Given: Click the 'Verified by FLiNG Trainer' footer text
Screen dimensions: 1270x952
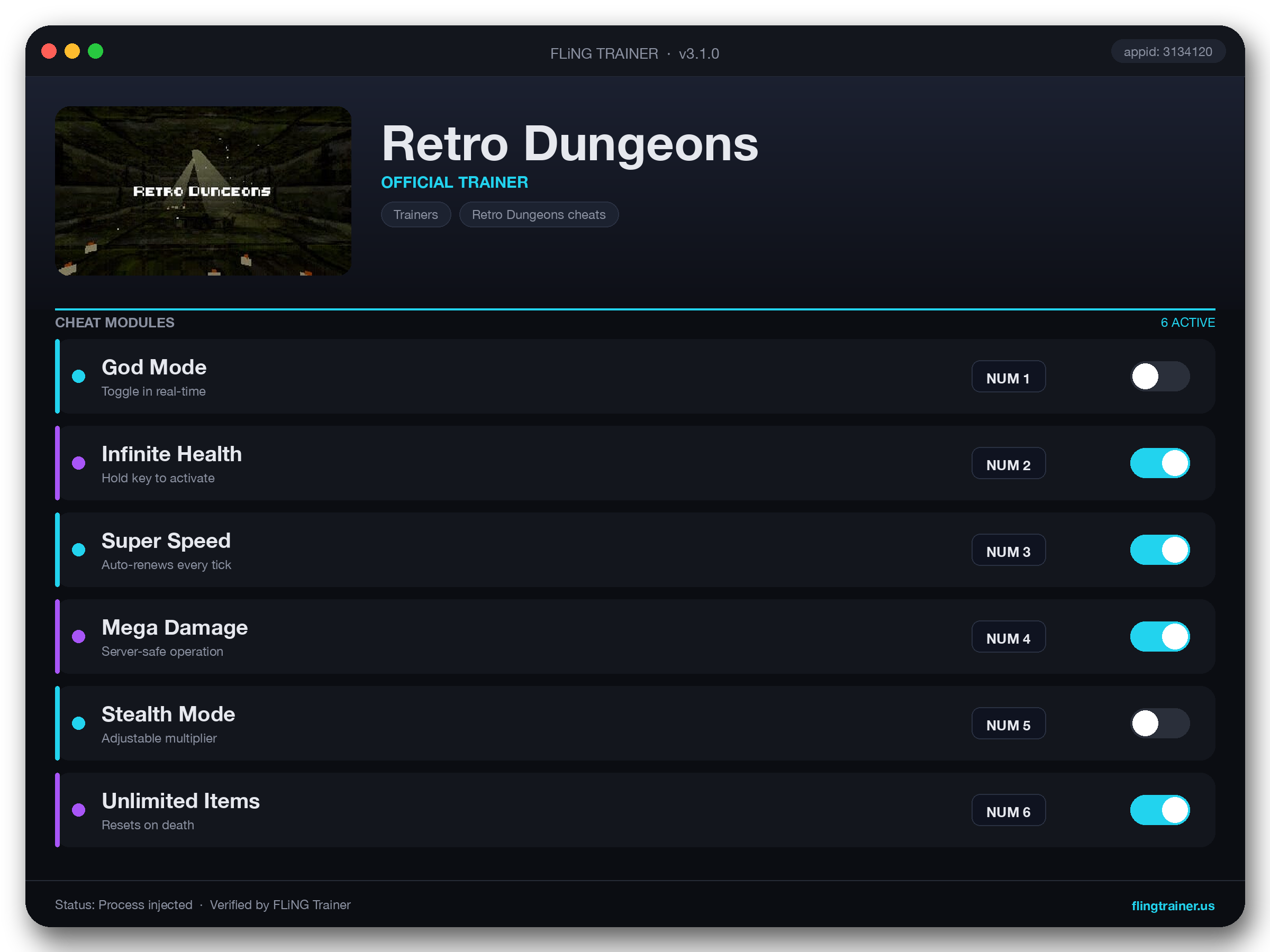Looking at the screenshot, I should (x=280, y=905).
